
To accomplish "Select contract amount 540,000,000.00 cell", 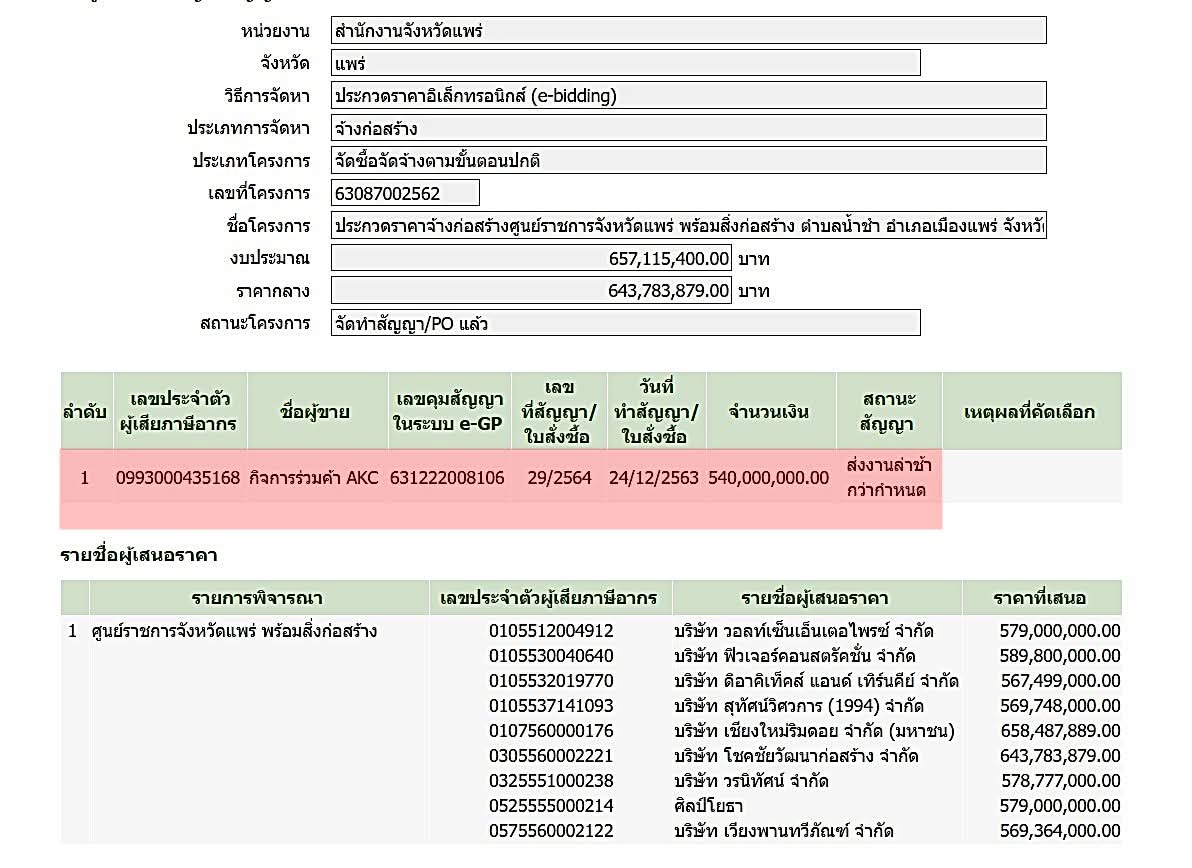I will coord(769,478).
